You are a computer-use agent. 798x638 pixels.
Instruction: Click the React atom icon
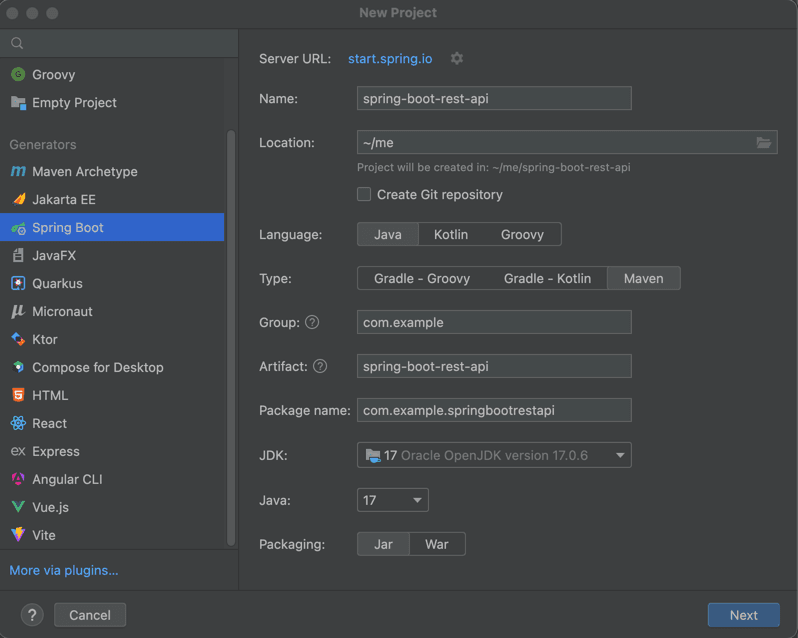[x=18, y=423]
